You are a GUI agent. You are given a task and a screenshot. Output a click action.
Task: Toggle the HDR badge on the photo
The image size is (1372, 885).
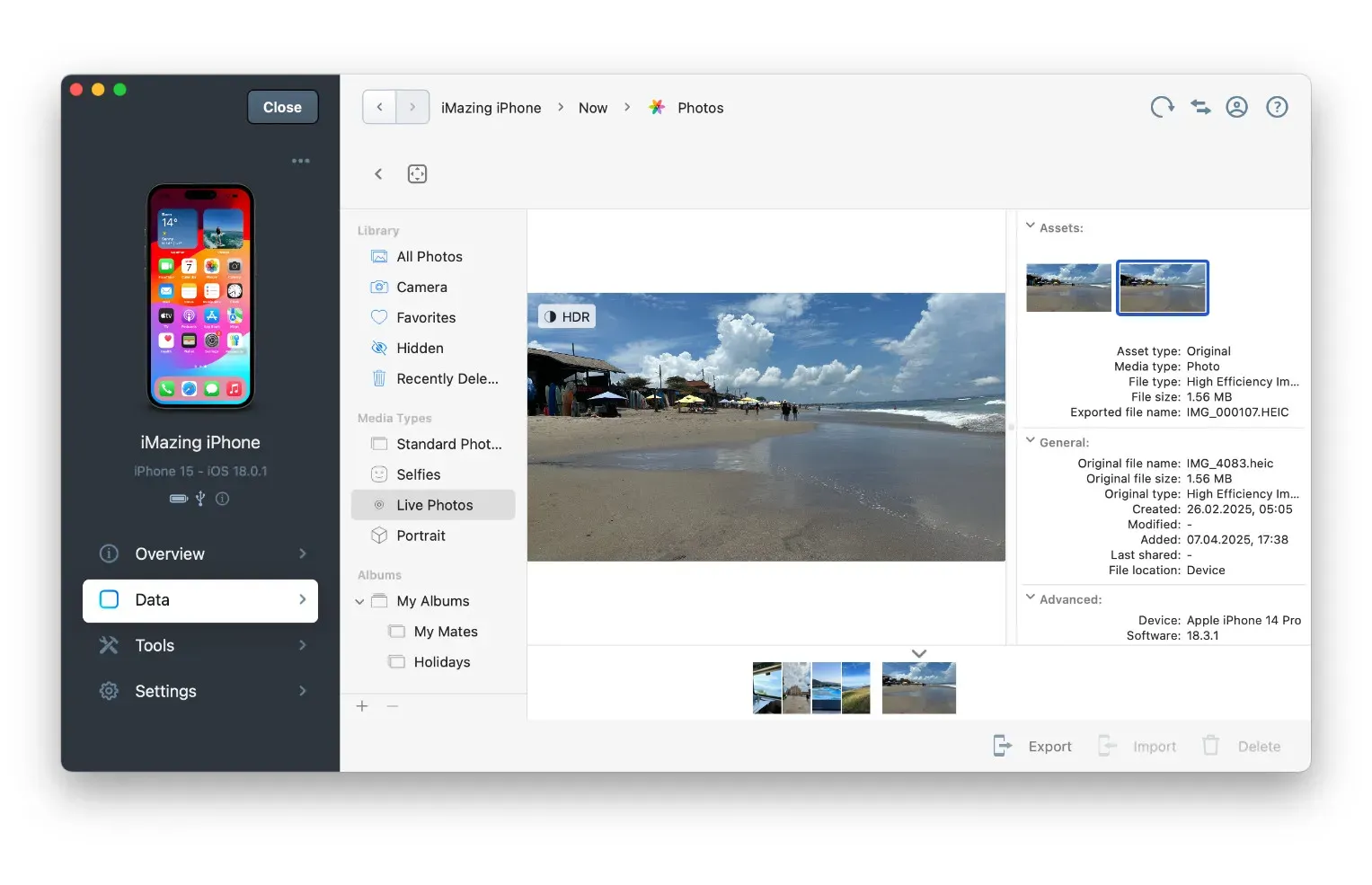(x=567, y=317)
